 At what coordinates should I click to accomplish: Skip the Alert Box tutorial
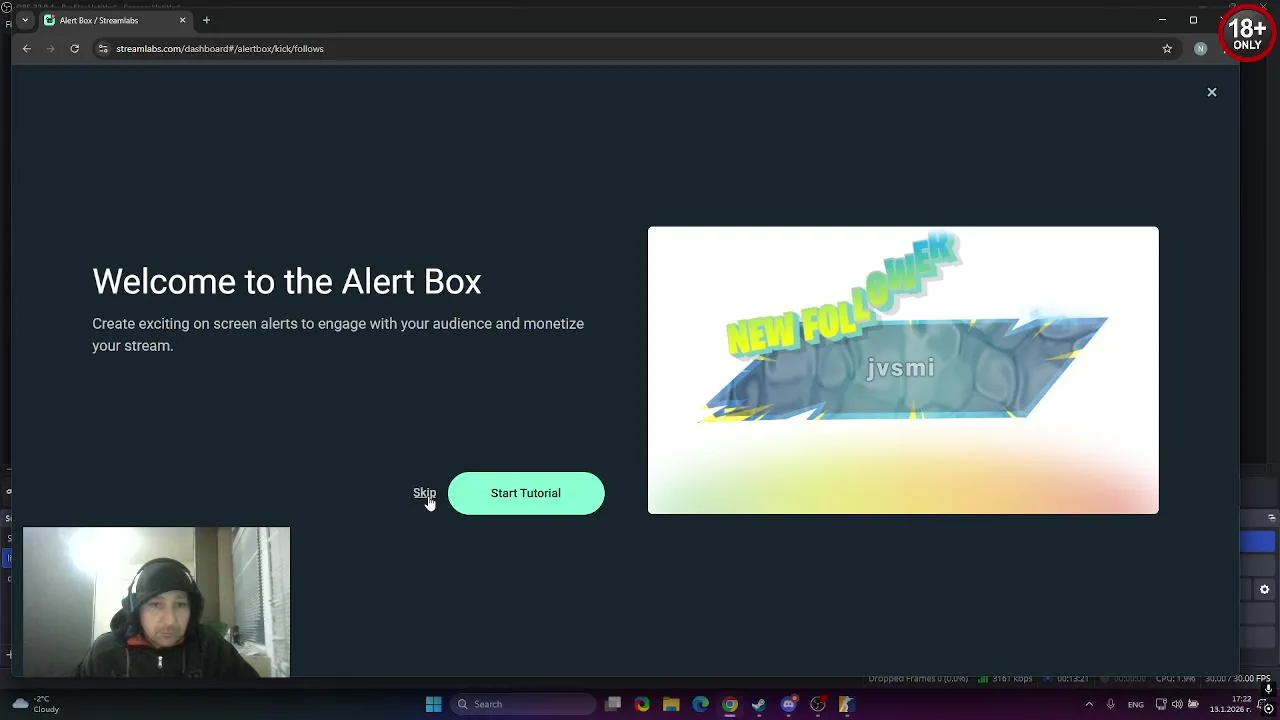click(424, 493)
